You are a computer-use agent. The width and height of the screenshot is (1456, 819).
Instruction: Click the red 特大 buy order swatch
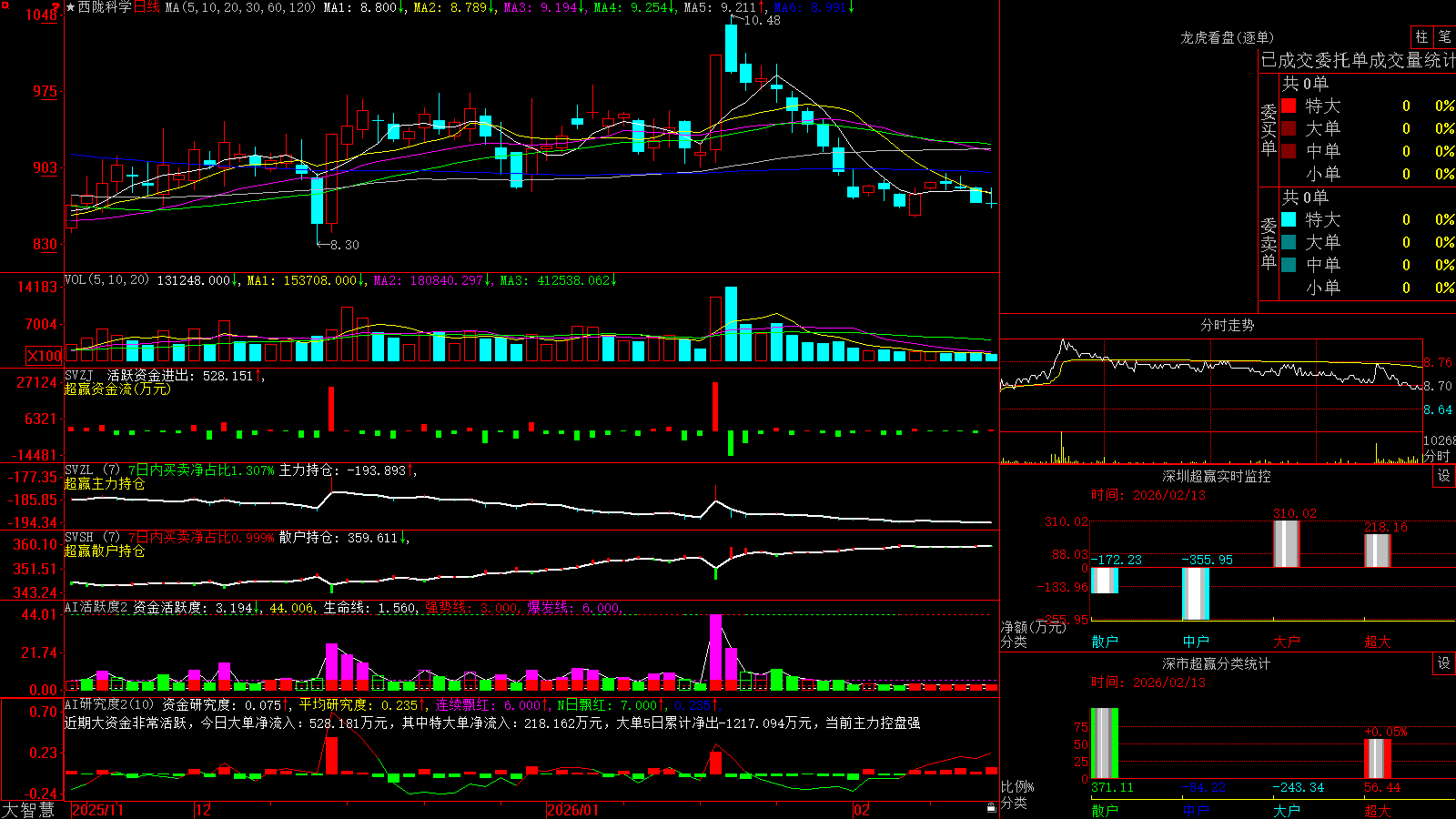[x=1289, y=106]
